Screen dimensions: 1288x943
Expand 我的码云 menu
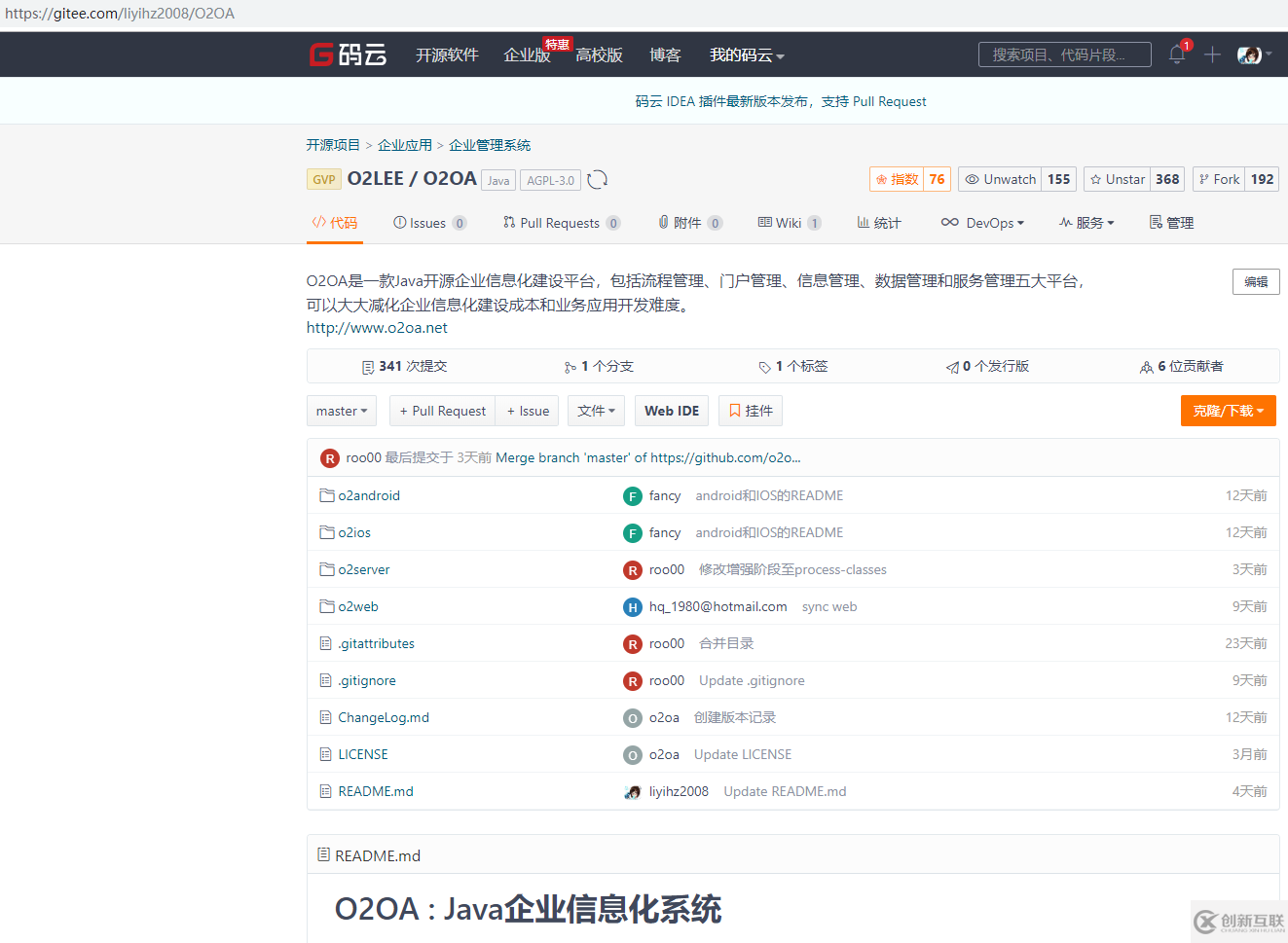(x=747, y=55)
